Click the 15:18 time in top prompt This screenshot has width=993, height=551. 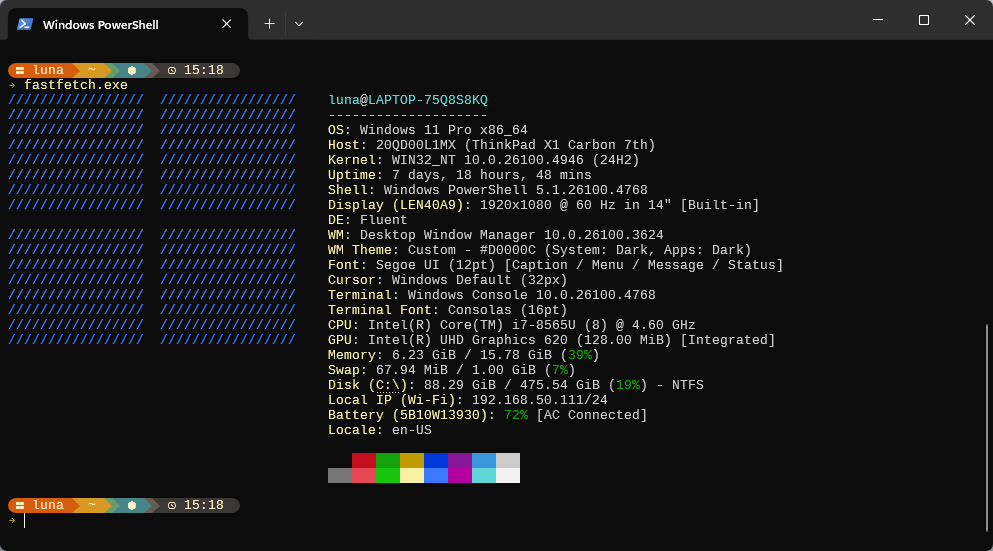203,70
